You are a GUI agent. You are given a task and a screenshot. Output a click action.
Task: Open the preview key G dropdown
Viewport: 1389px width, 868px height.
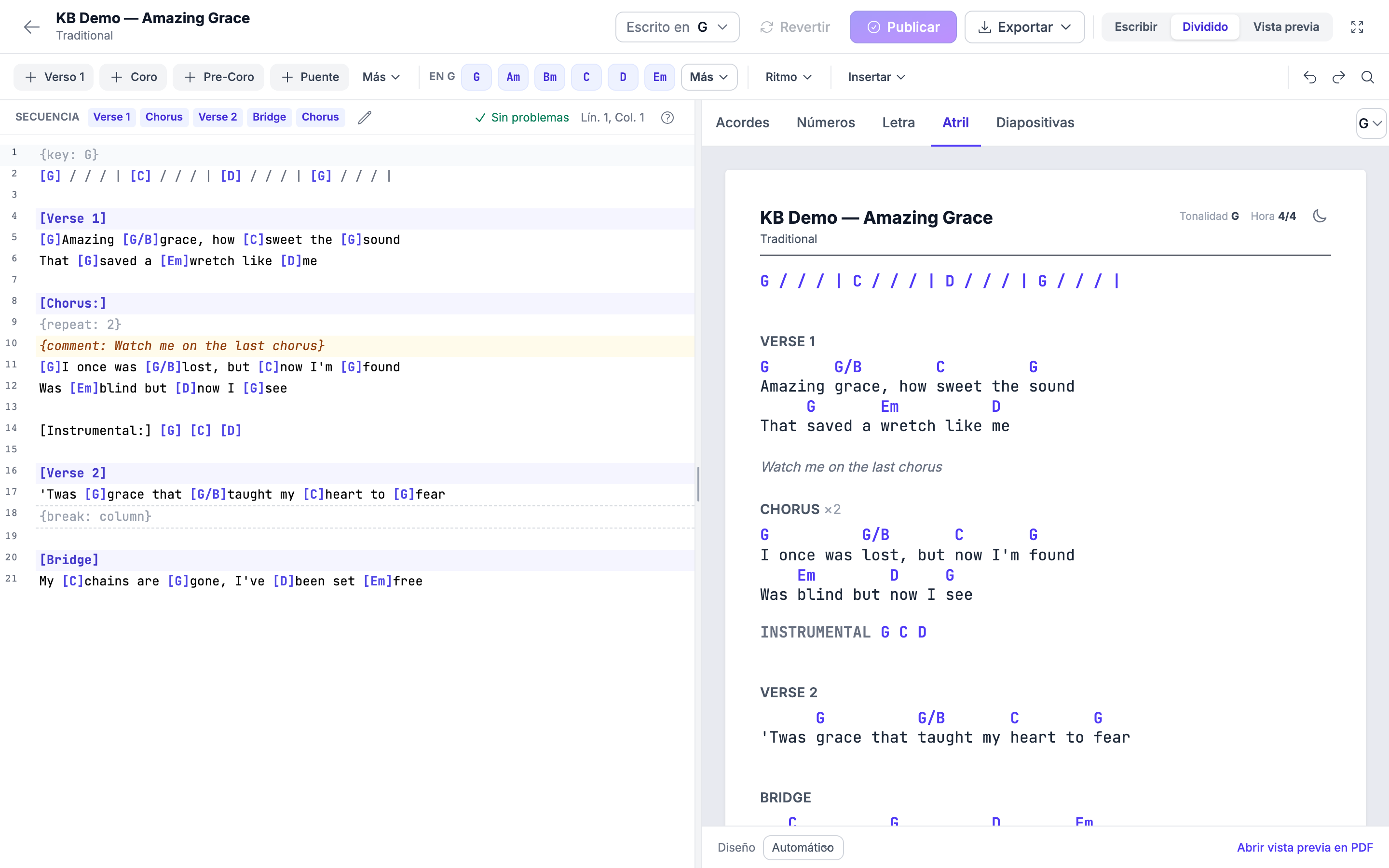(x=1371, y=123)
